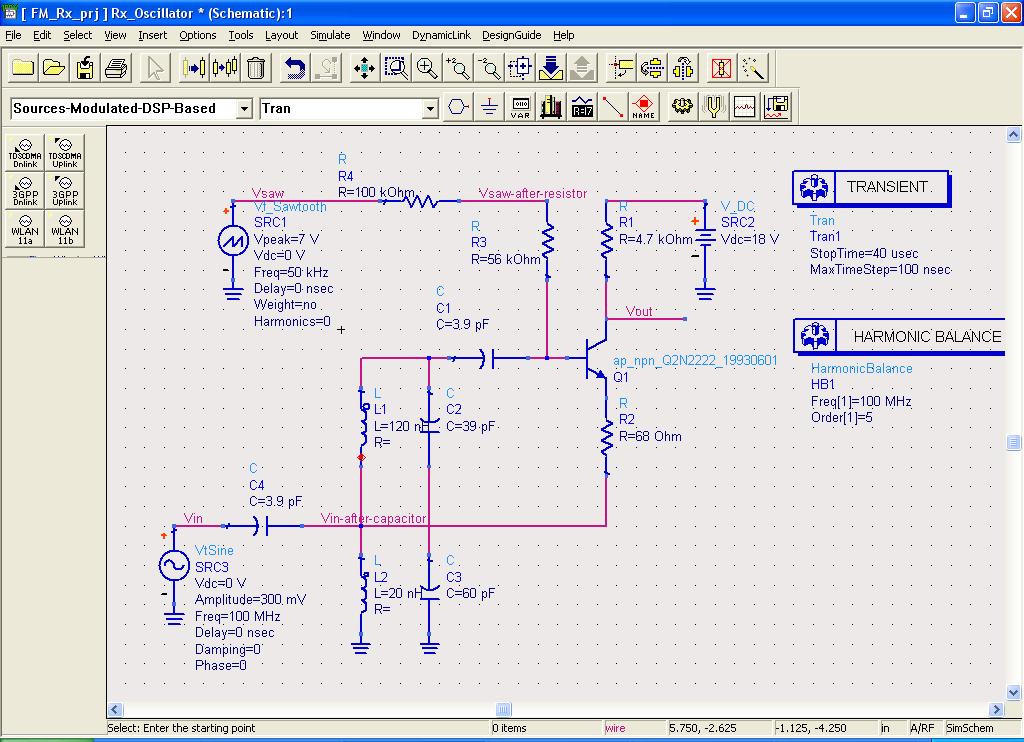Select the HARMONIC BALANCE controller block
Viewport: 1024px width, 742px height.
898,337
